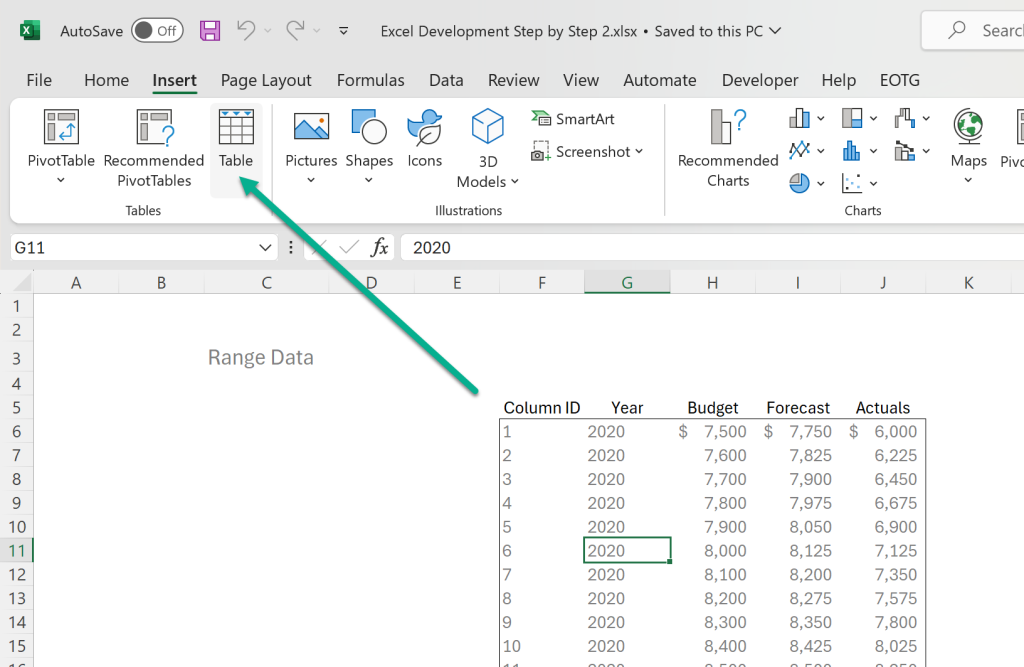Screen dimensions: 1024x667
Task: Click the Insert Function fx button
Action: (379, 248)
